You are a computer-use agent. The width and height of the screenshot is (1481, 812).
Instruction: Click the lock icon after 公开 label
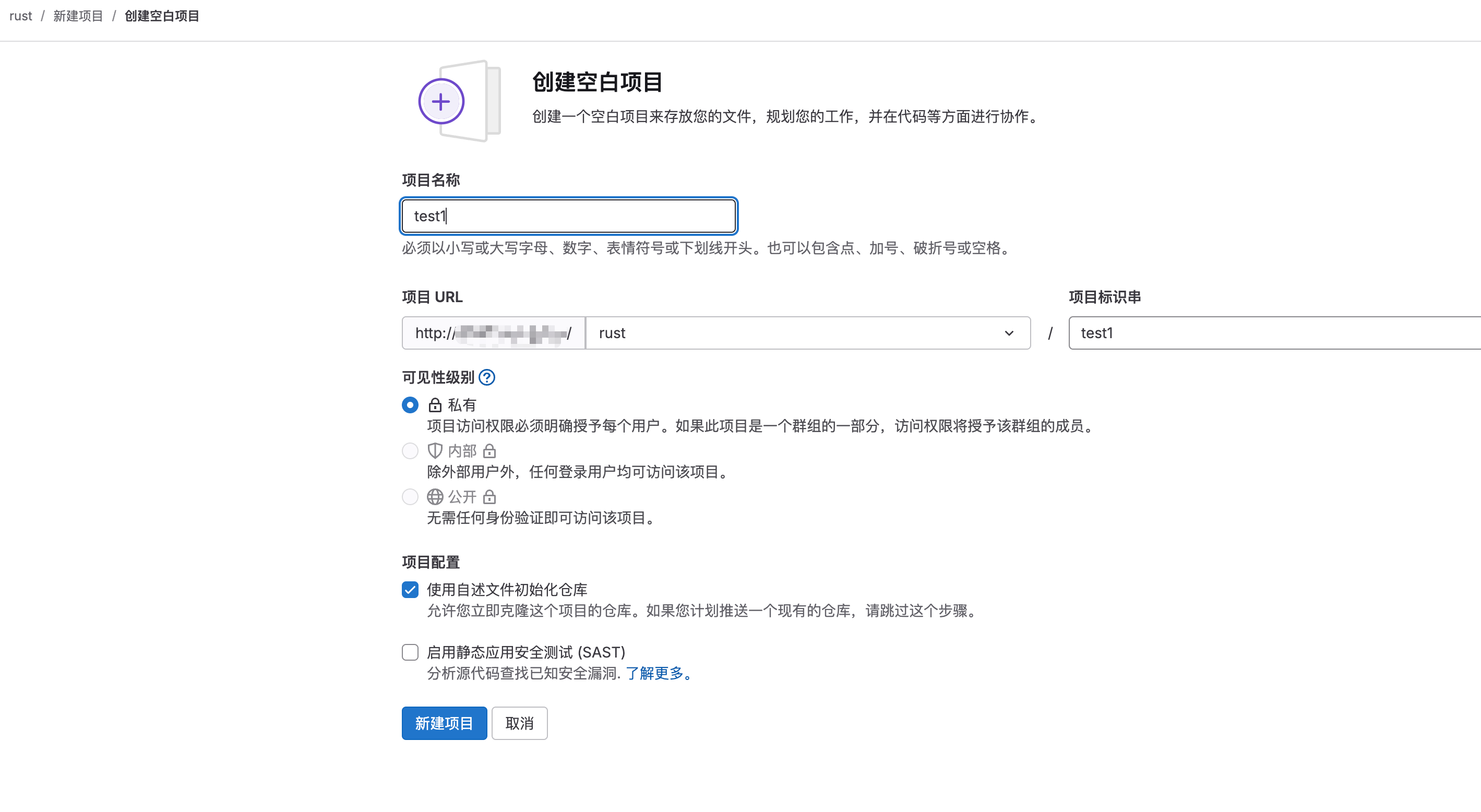[489, 497]
